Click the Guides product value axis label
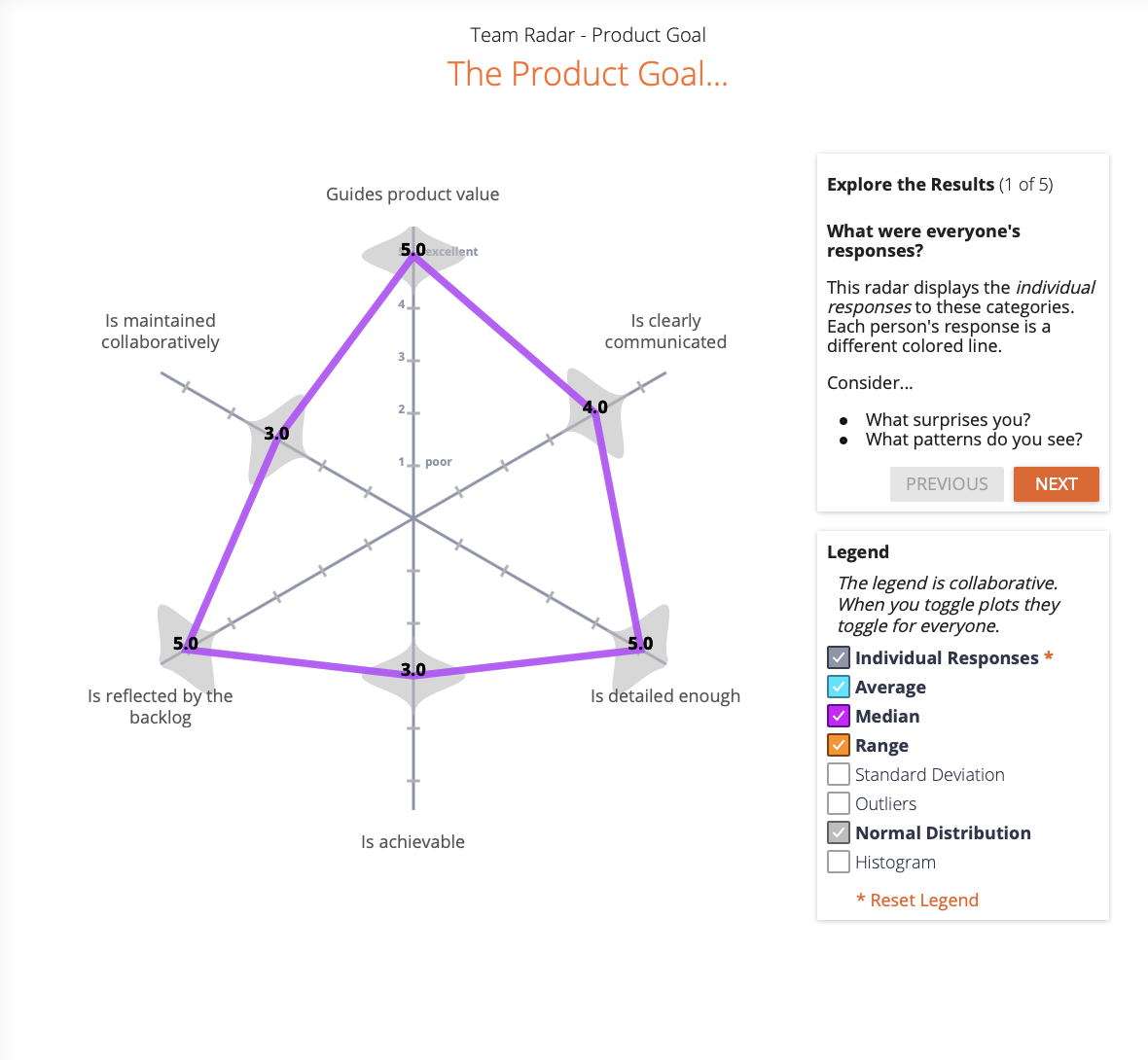This screenshot has height=1060, width=1148. coord(413,194)
